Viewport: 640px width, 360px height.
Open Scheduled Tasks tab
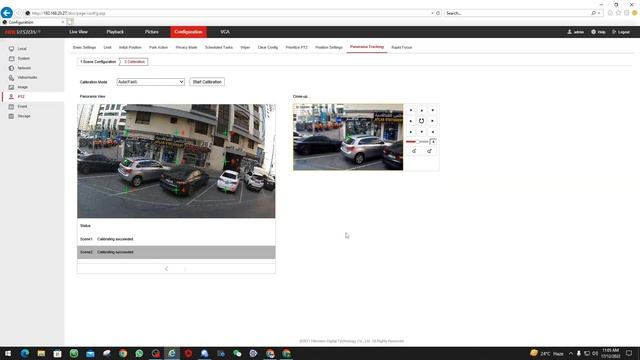219,47
